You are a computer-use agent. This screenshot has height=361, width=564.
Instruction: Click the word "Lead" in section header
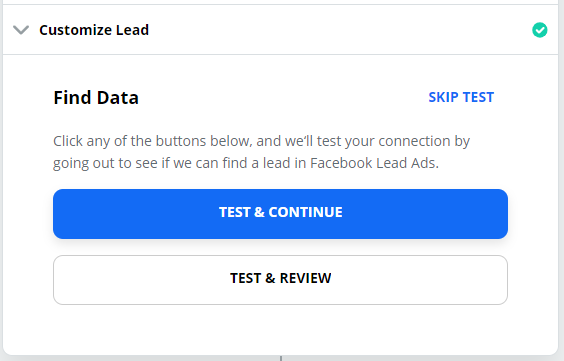pos(132,30)
